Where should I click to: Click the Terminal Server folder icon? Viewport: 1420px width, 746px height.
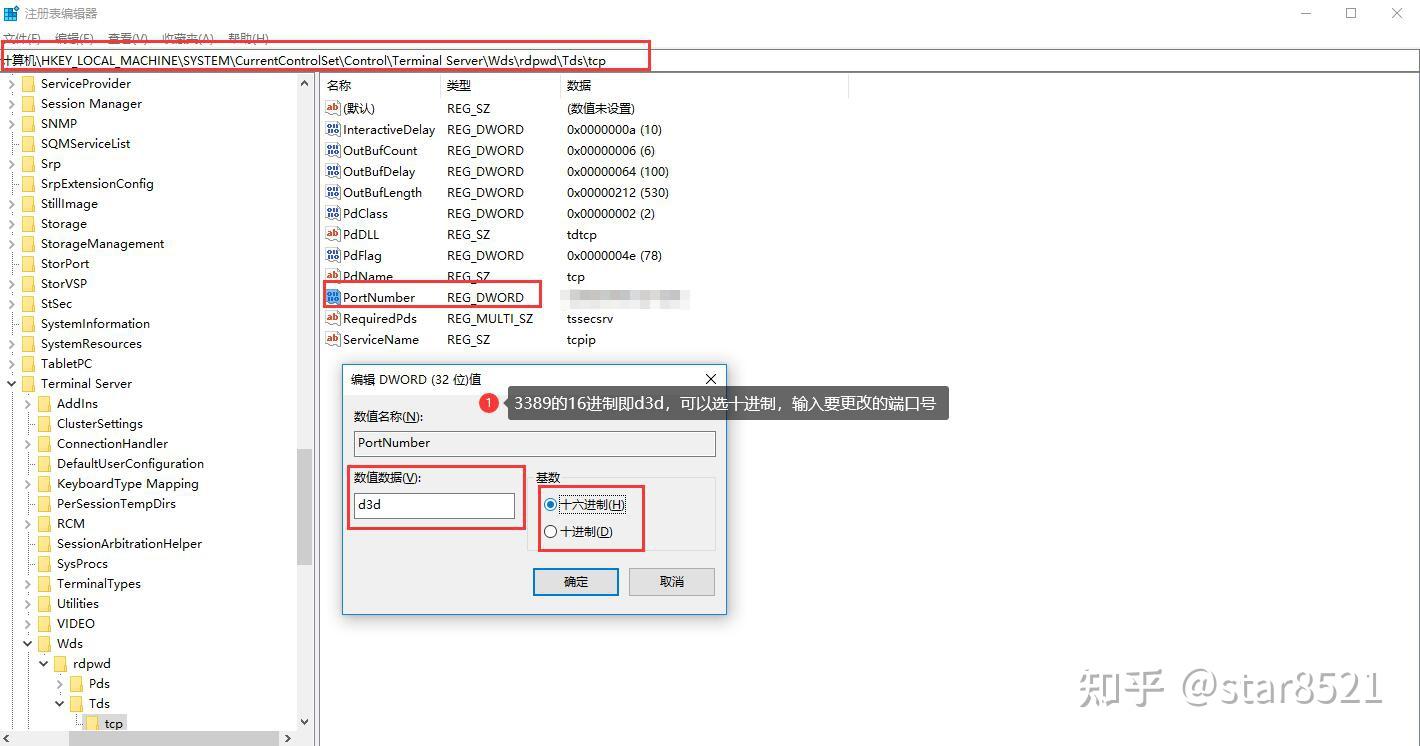click(28, 383)
